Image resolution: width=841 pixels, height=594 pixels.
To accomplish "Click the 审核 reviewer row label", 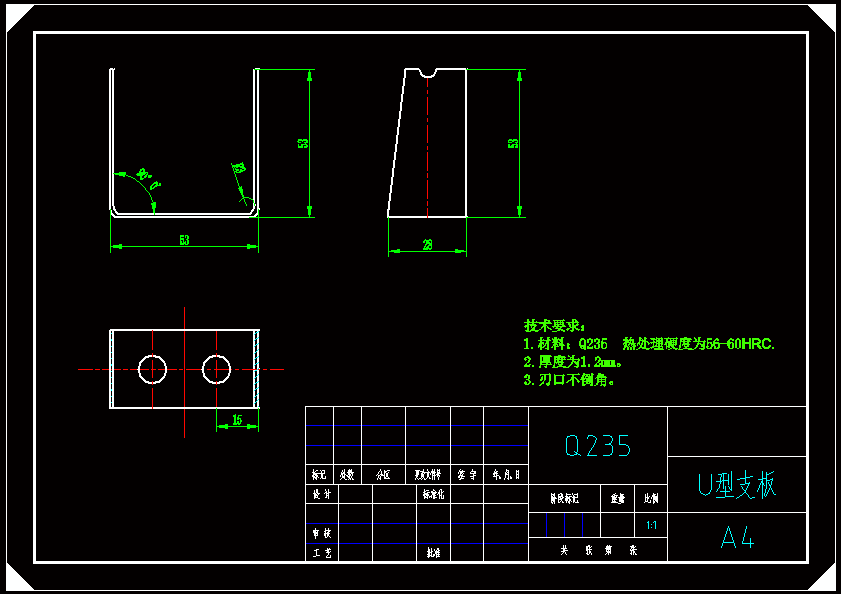I will click(x=322, y=531).
